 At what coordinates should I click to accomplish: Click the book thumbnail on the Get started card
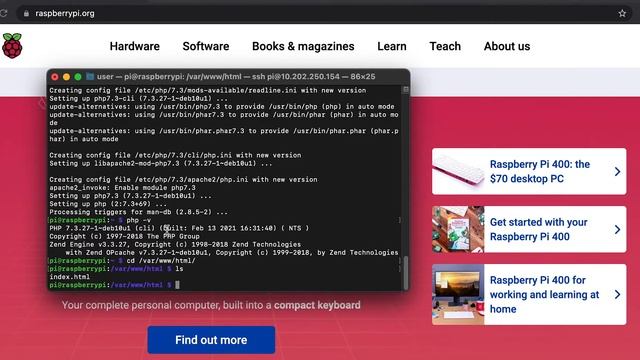(x=458, y=229)
